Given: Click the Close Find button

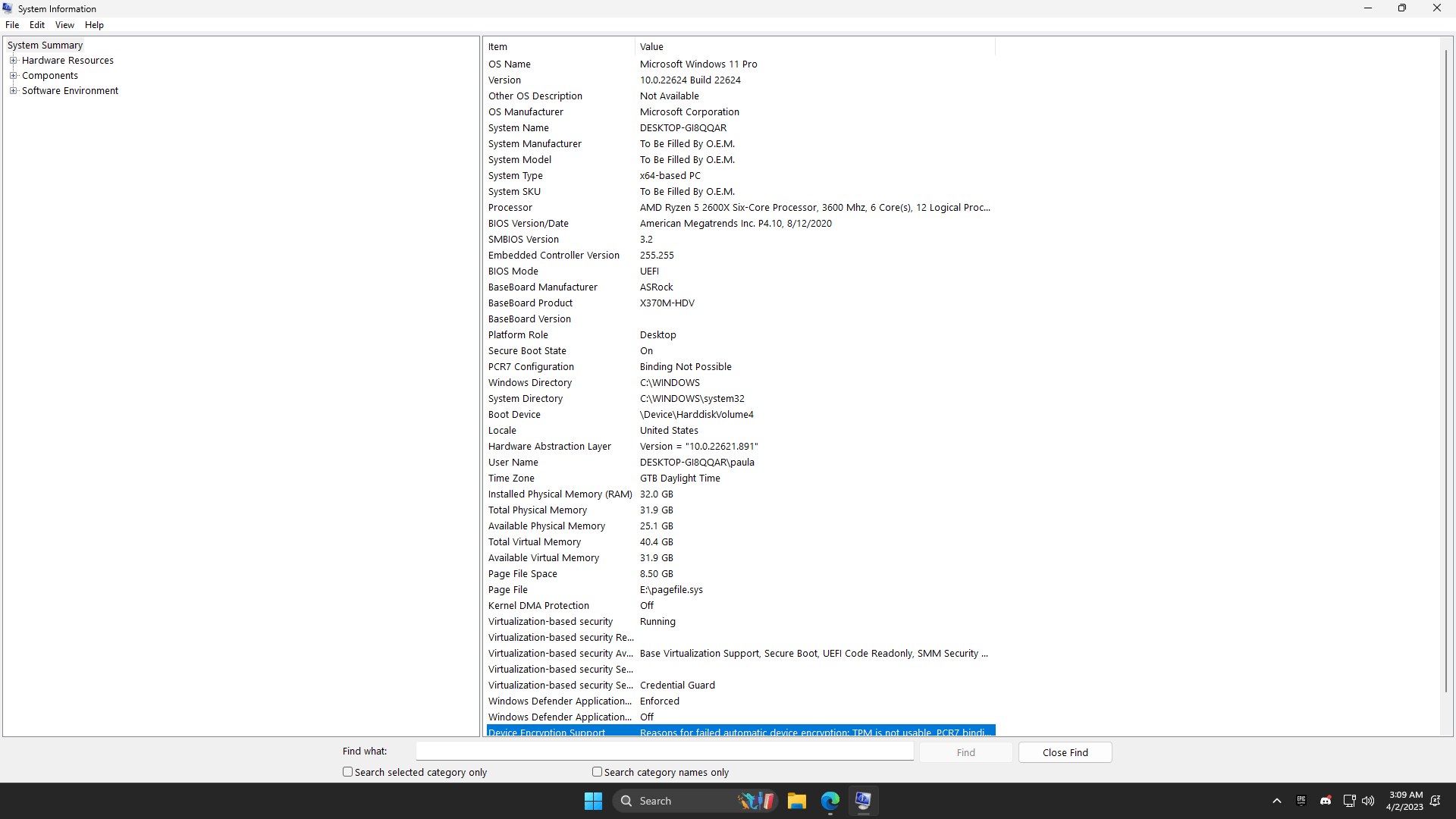Looking at the screenshot, I should coord(1065,752).
